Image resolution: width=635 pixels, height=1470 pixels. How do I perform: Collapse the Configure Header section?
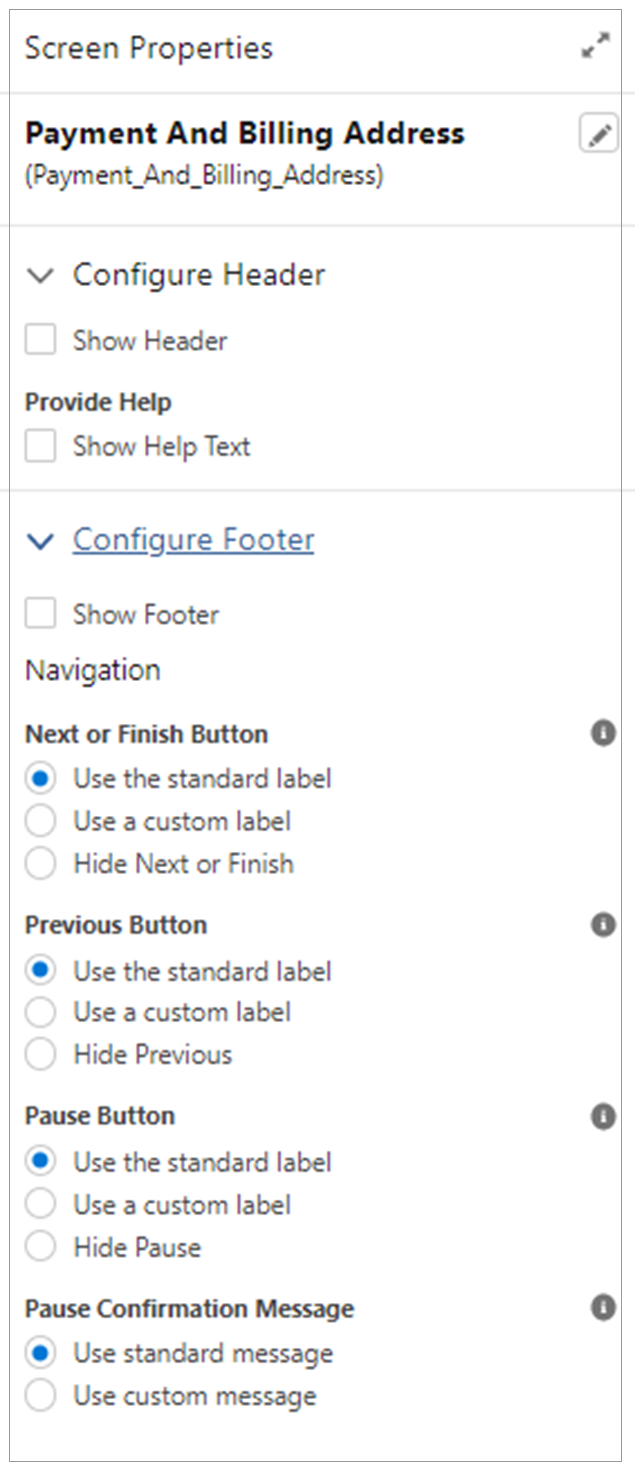click(40, 275)
